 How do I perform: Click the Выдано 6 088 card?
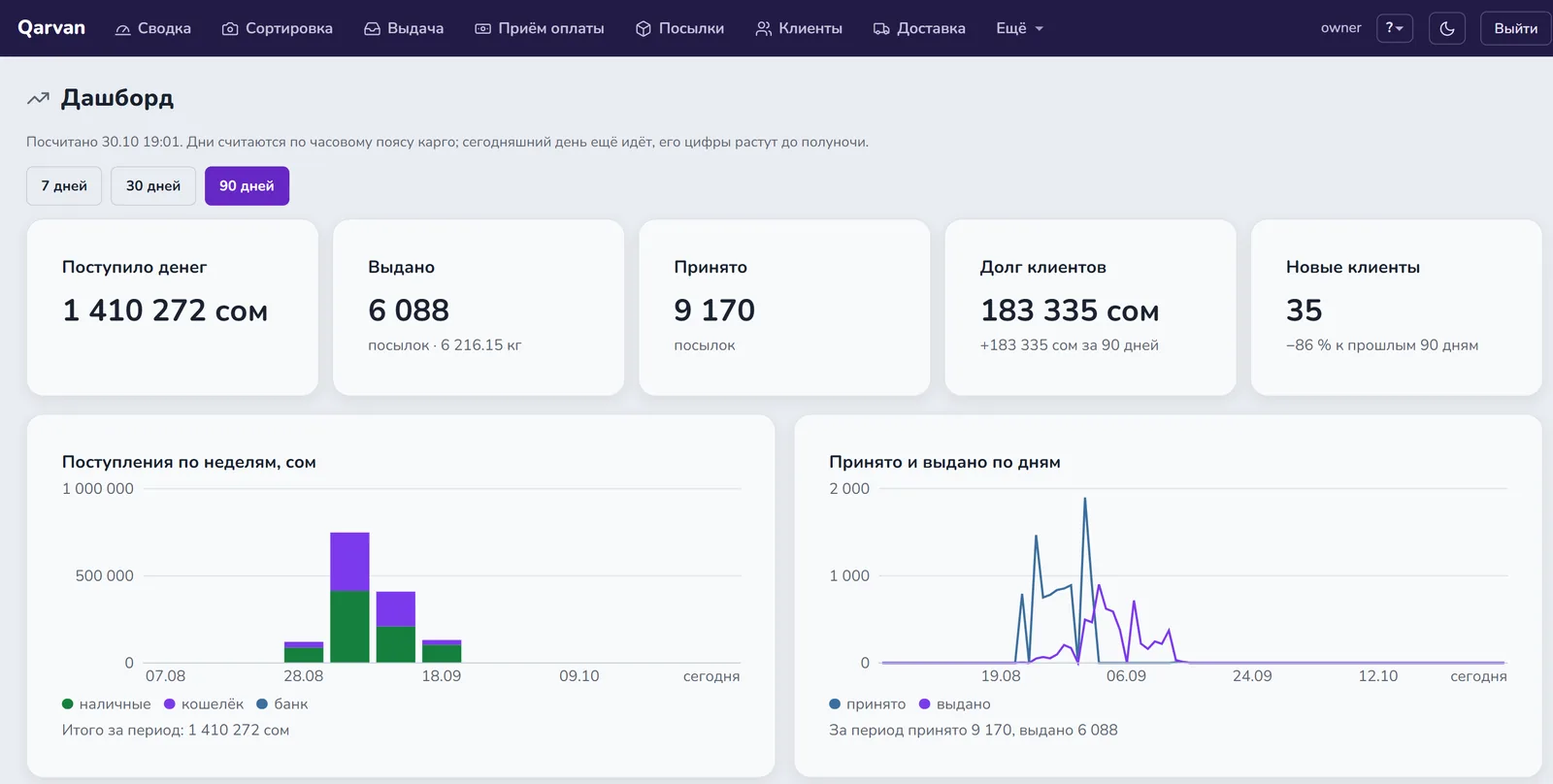pyautogui.click(x=479, y=308)
